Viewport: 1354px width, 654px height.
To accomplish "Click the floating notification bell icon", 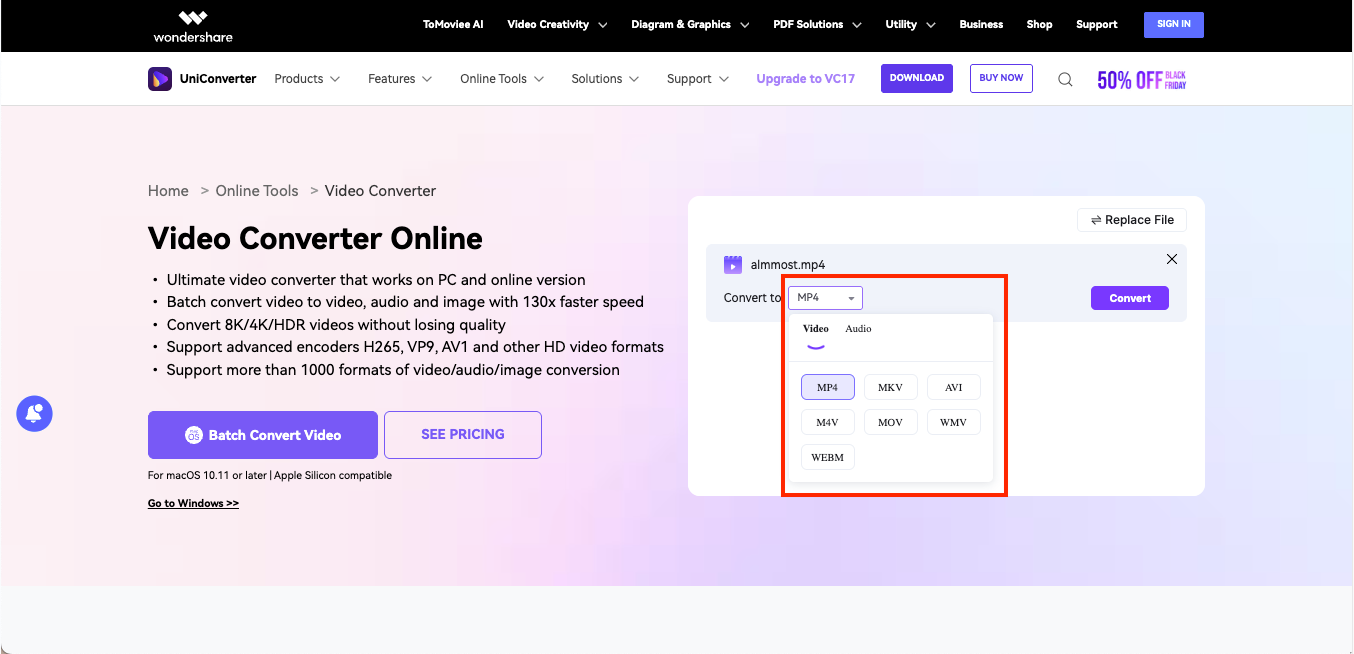I will [34, 413].
